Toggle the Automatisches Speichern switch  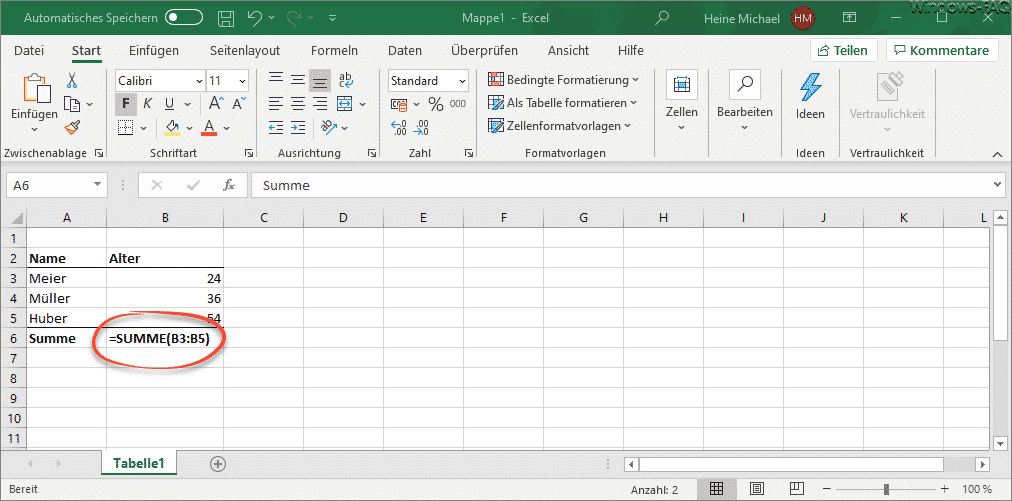[184, 18]
